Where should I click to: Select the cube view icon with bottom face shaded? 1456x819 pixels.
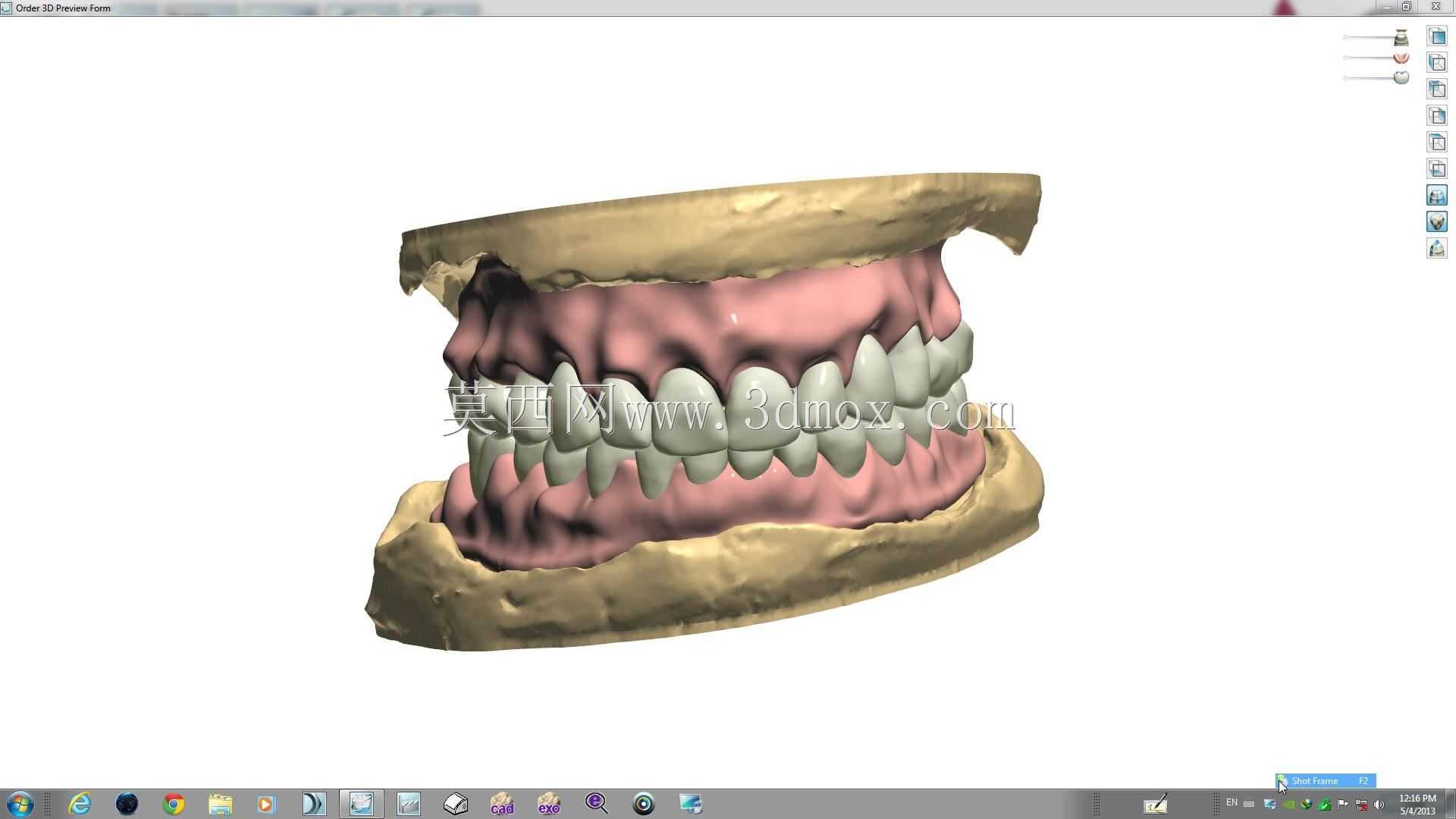point(1437,168)
